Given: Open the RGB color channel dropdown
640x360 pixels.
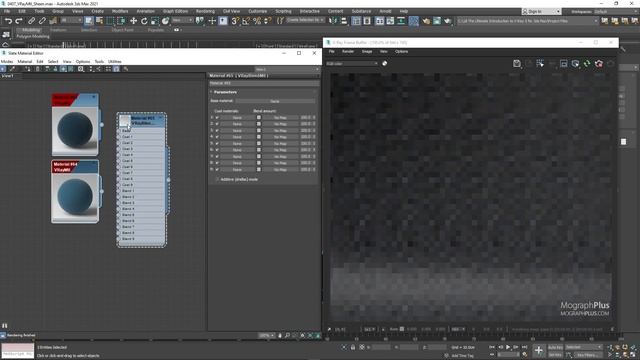Looking at the screenshot, I should (x=352, y=64).
